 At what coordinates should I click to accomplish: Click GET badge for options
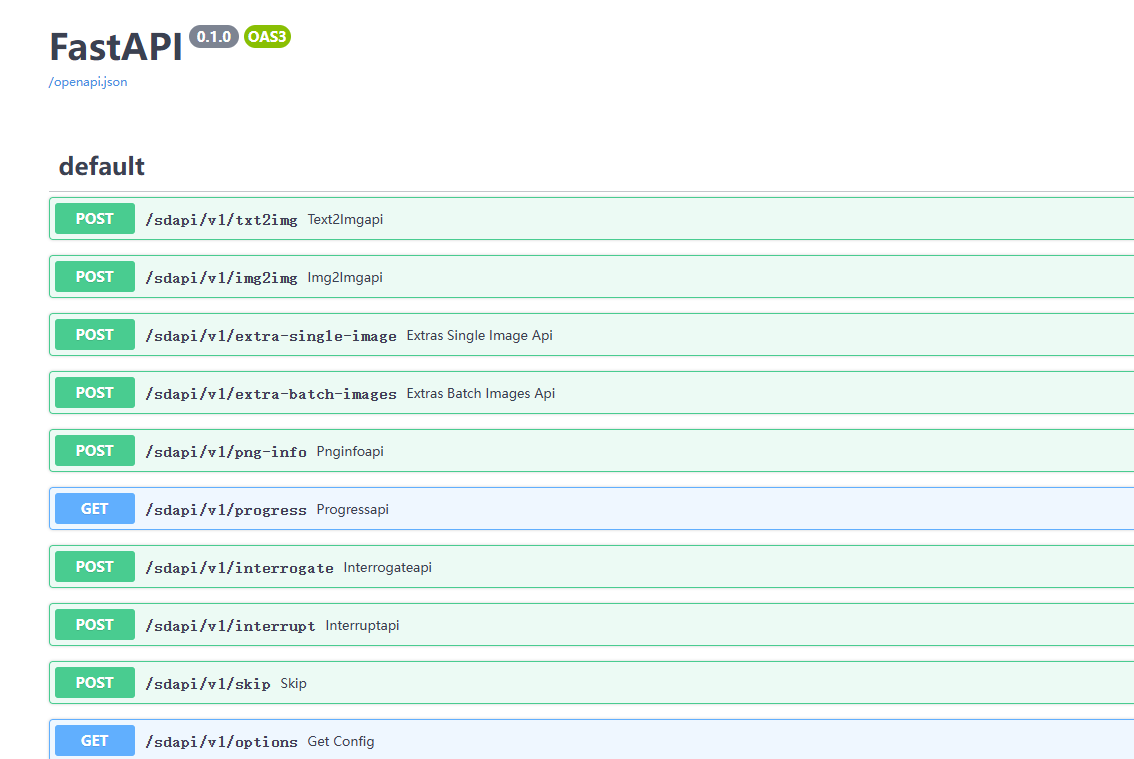(95, 740)
